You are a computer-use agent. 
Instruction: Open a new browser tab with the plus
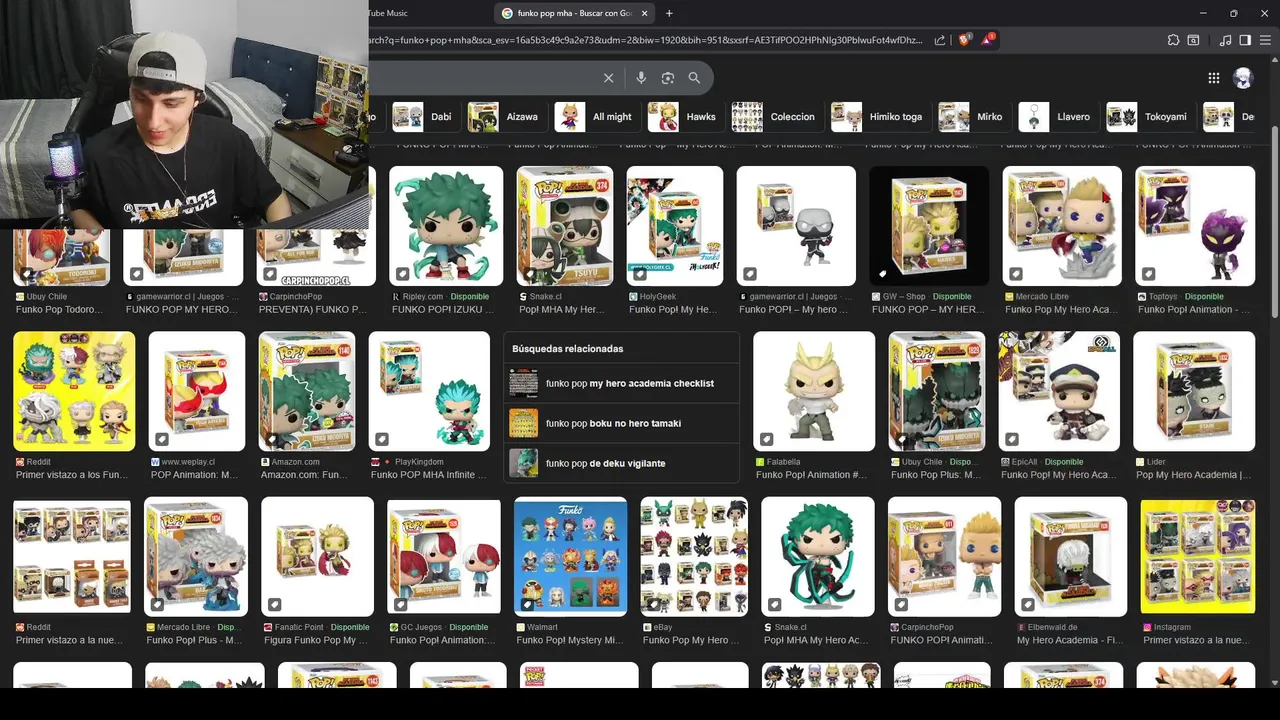tap(669, 13)
